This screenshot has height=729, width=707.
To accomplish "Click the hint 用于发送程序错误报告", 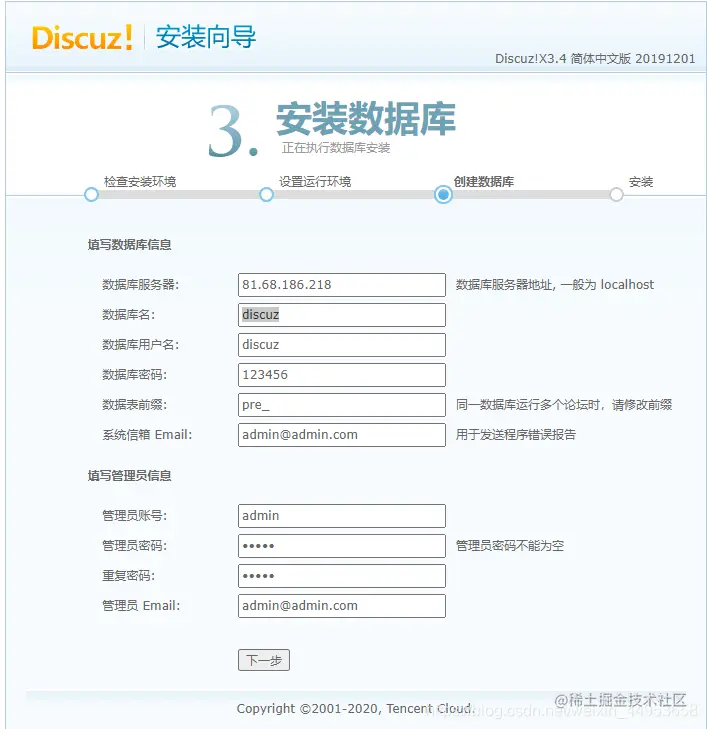I will click(515, 435).
